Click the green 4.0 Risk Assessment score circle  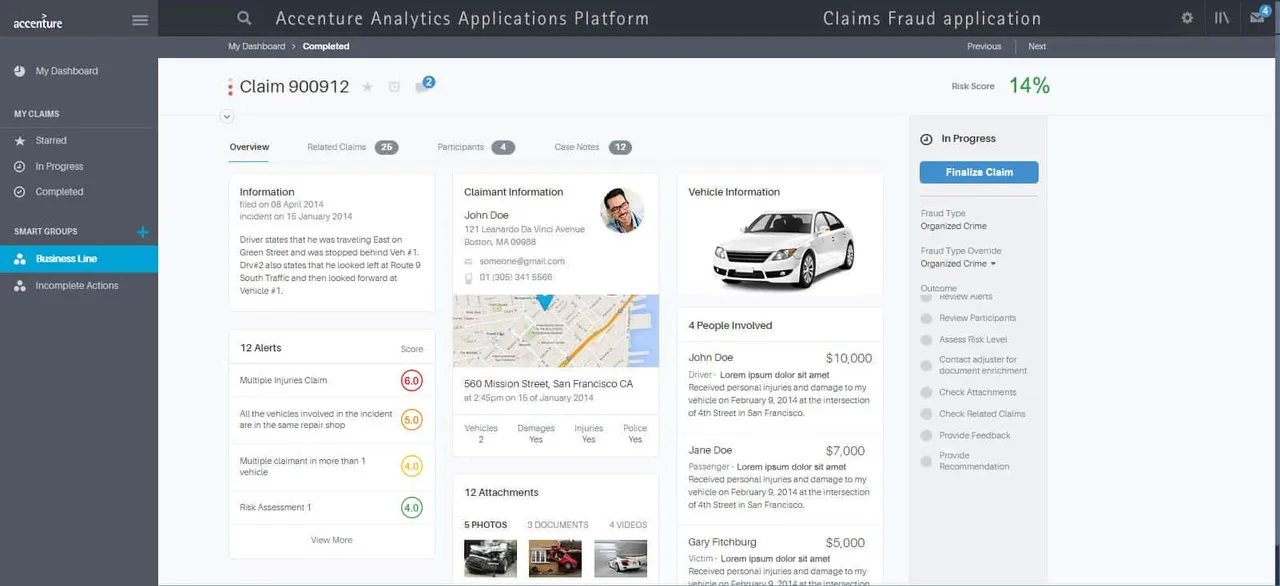coord(411,508)
